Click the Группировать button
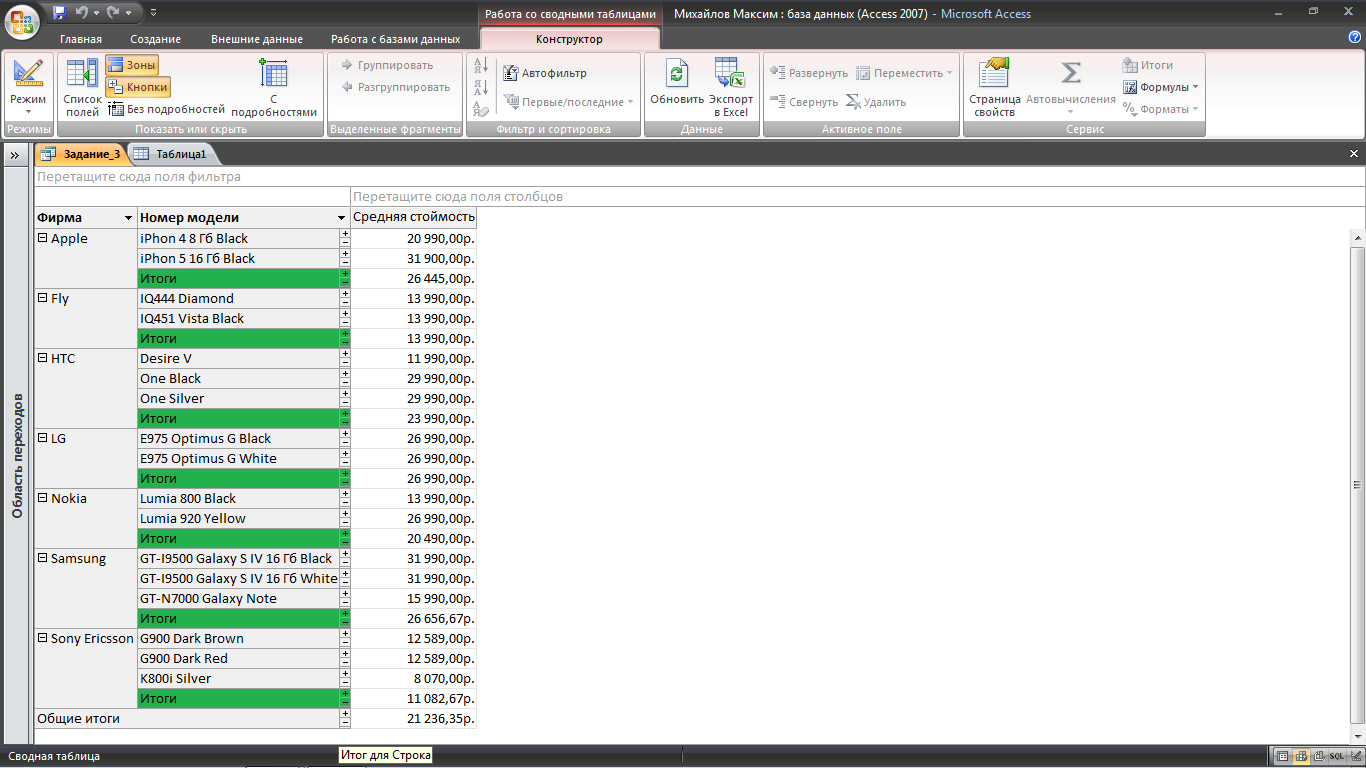This screenshot has height=768, width=1366. 387,65
